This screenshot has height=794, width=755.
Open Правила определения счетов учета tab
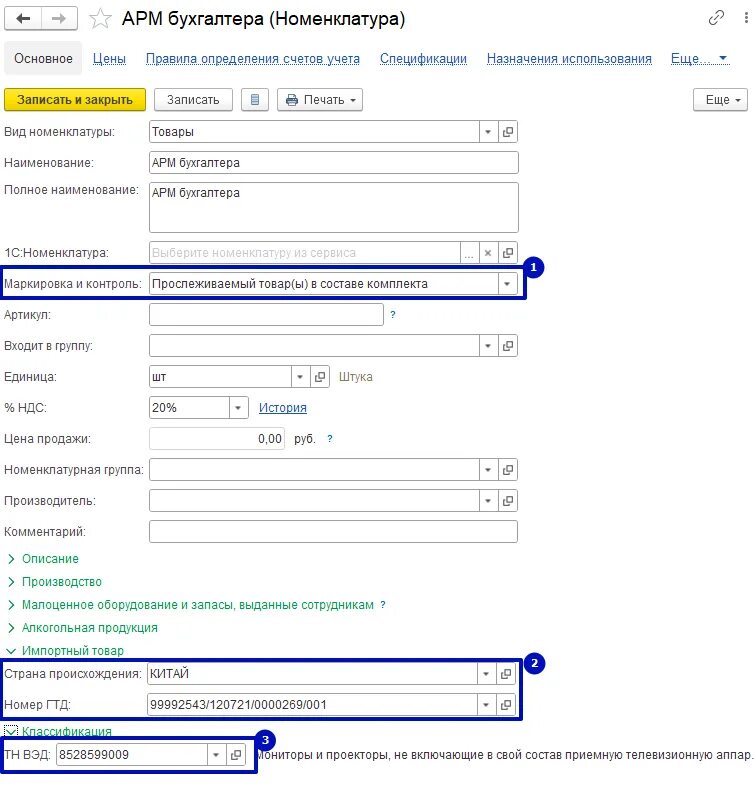253,59
